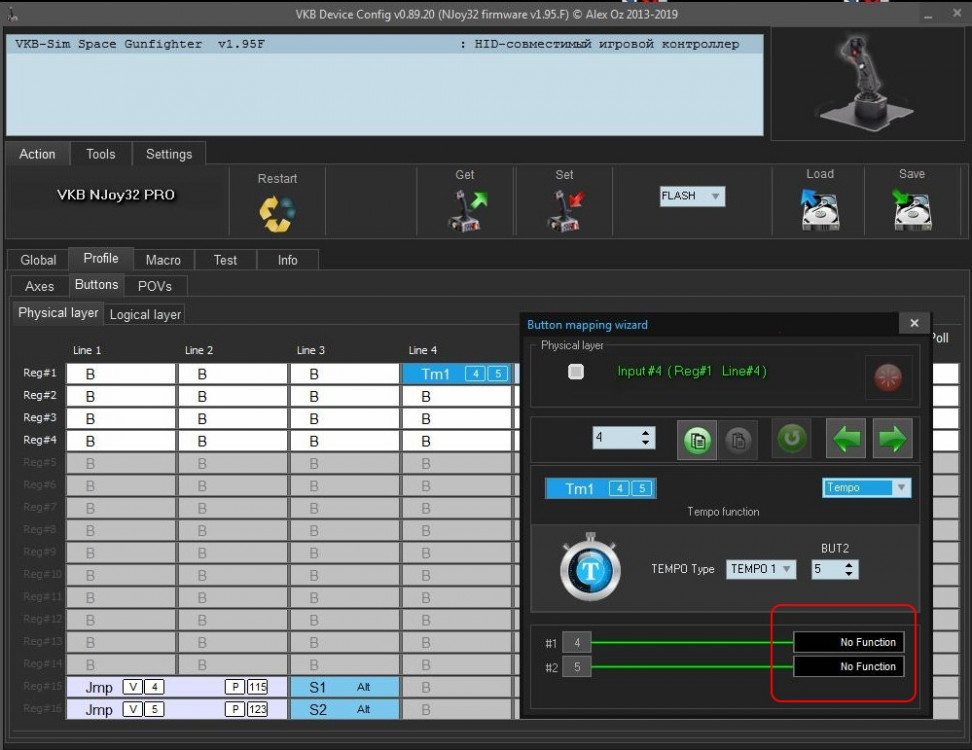
Task: Click the green copy icon in wizard
Action: click(x=699, y=440)
